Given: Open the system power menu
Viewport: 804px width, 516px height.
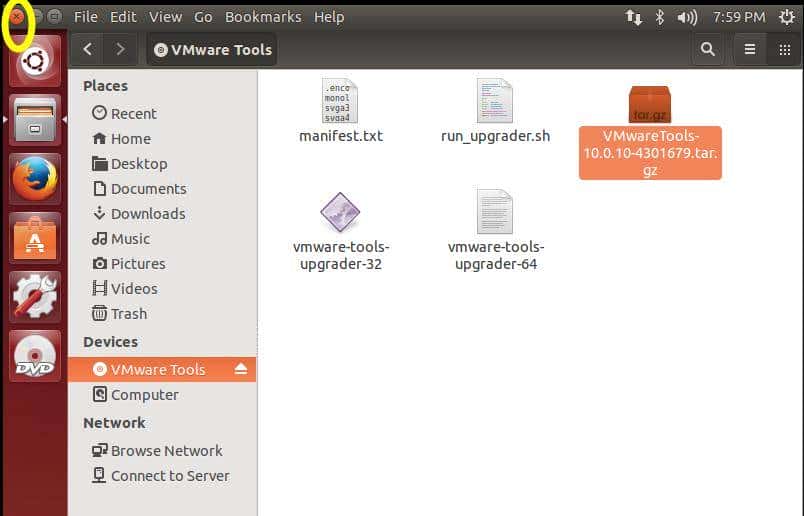Looking at the screenshot, I should (x=787, y=17).
